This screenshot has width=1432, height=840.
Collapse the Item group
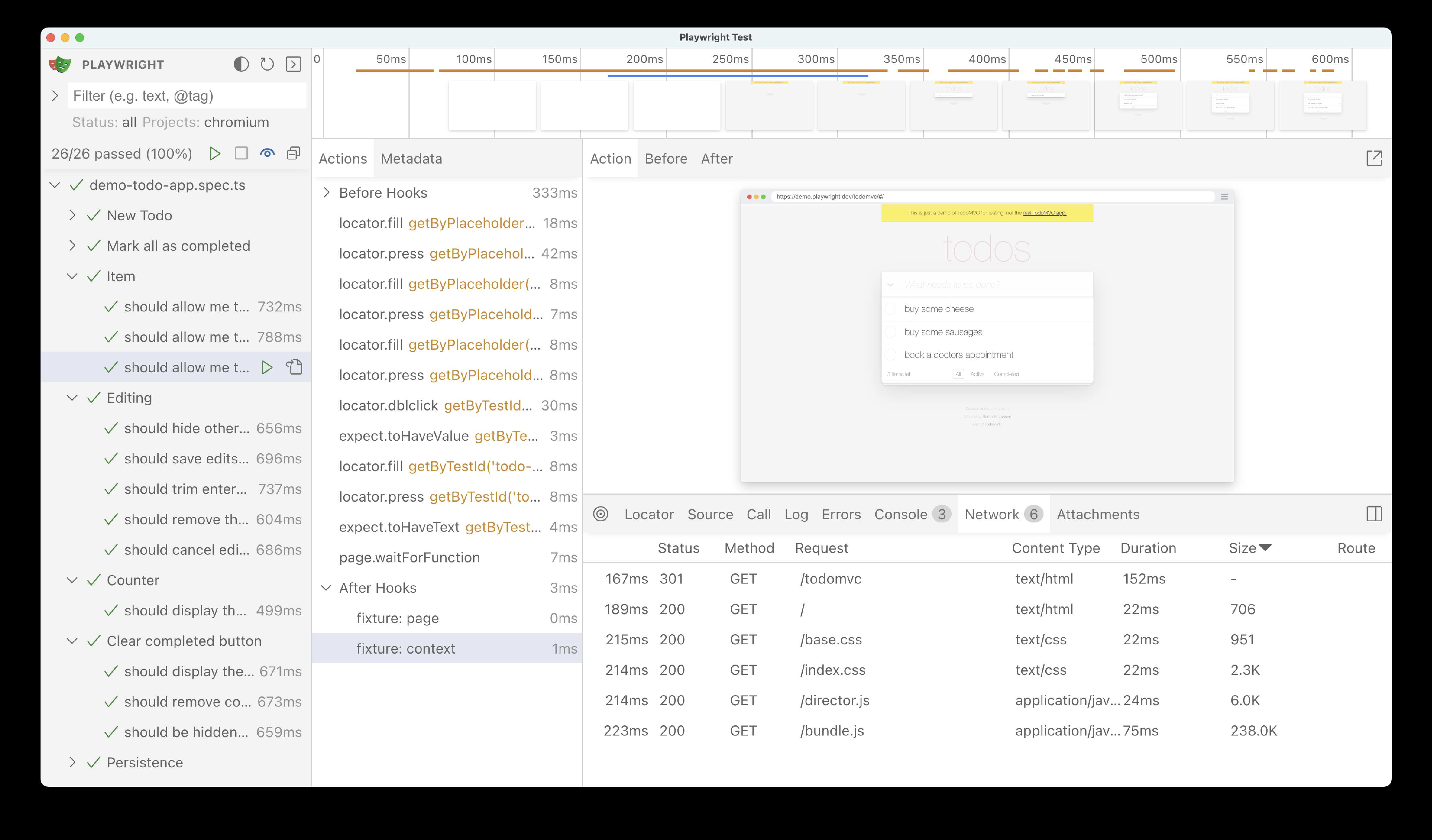[72, 276]
